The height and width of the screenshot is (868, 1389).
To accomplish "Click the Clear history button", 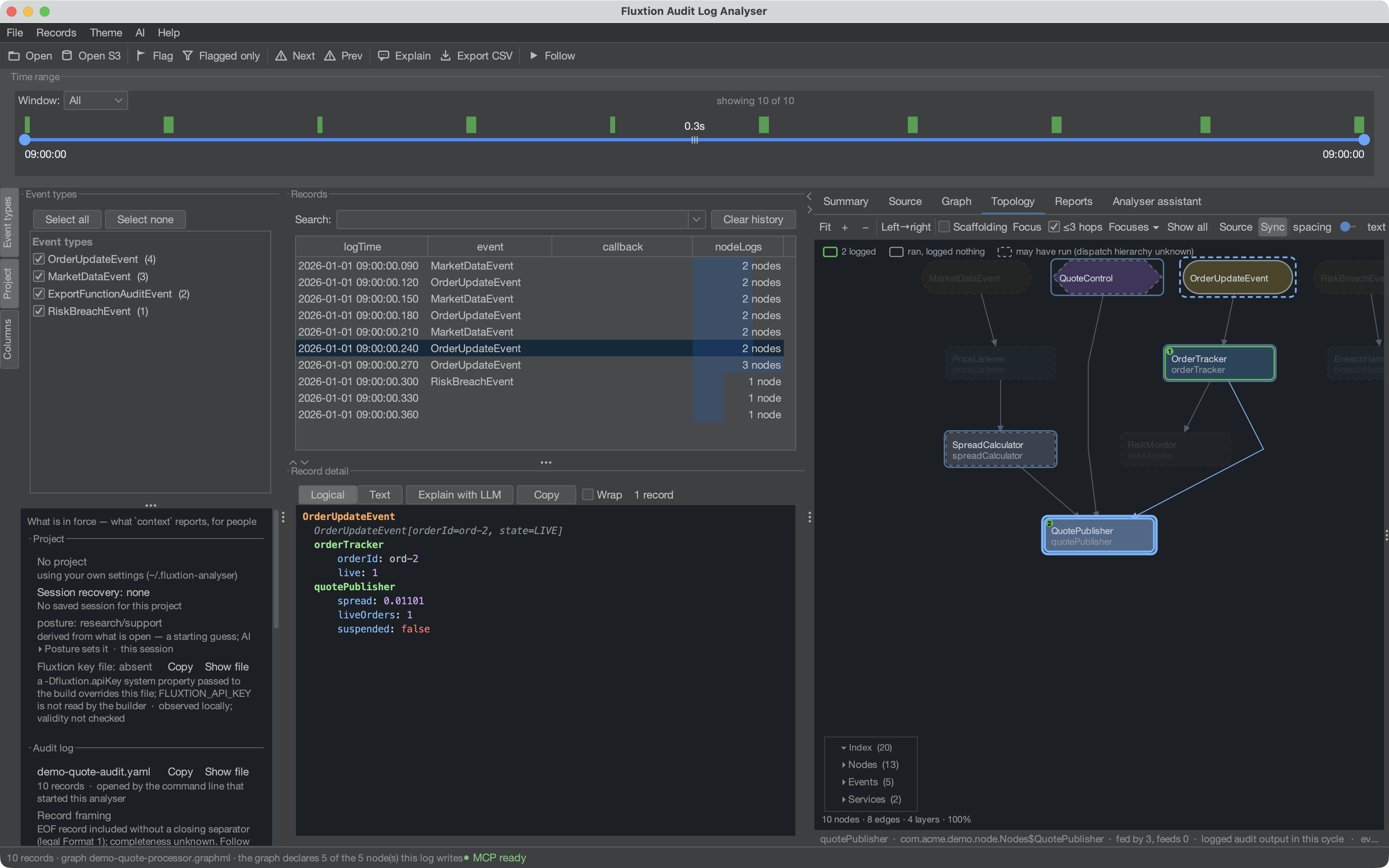I will click(x=753, y=219).
